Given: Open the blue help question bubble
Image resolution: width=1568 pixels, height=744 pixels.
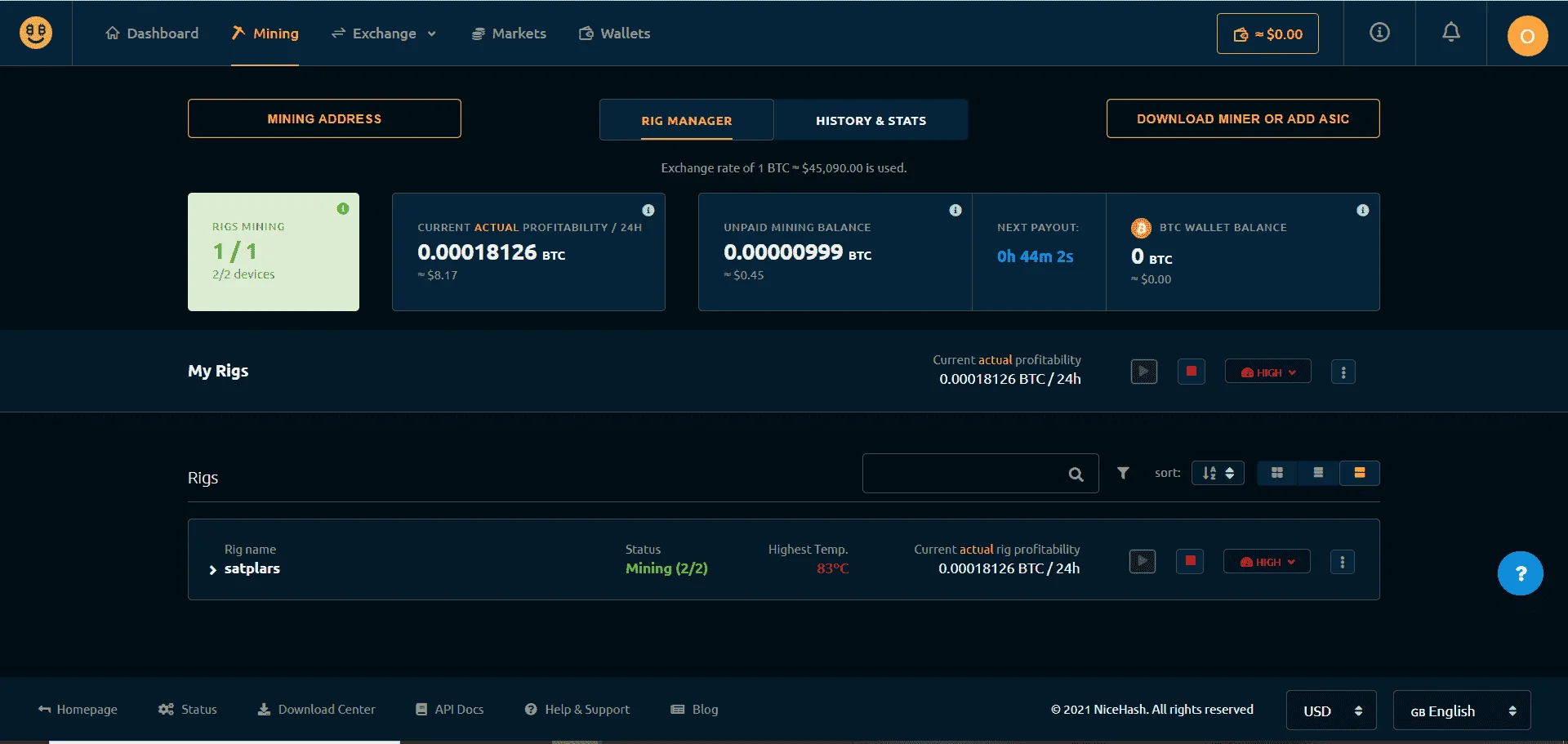Looking at the screenshot, I should point(1521,573).
